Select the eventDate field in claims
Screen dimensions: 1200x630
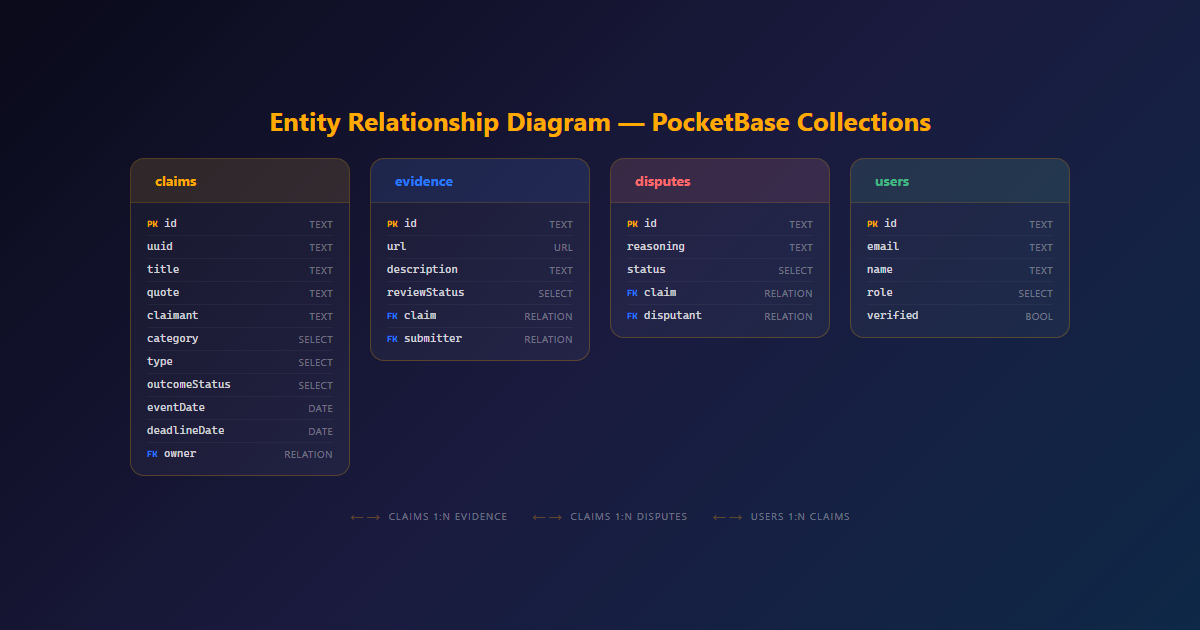[240, 408]
